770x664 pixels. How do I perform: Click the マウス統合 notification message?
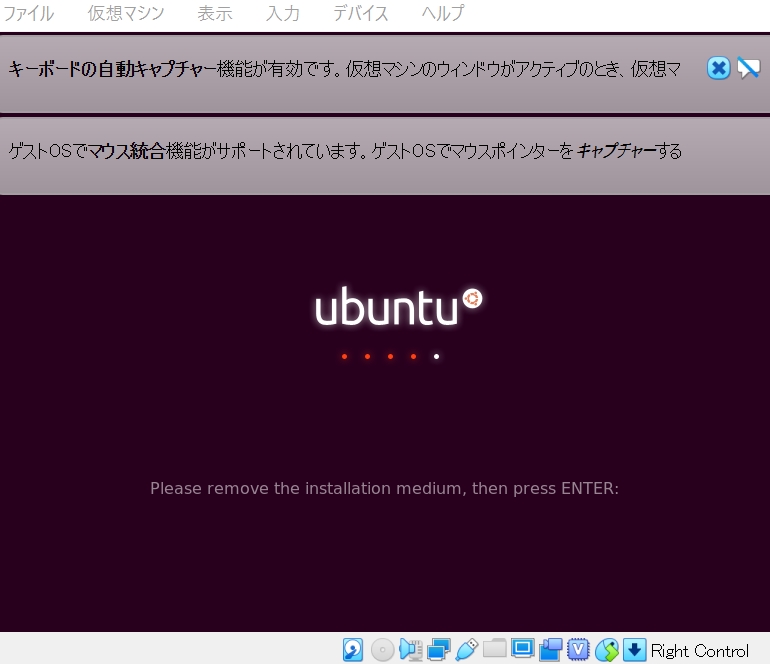[x=345, y=151]
